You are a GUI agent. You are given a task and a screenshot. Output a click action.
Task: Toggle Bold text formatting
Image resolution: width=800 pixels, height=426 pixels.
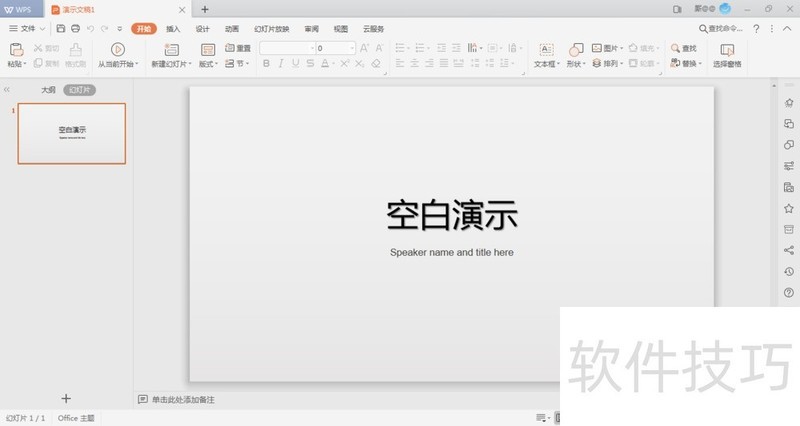coord(266,63)
